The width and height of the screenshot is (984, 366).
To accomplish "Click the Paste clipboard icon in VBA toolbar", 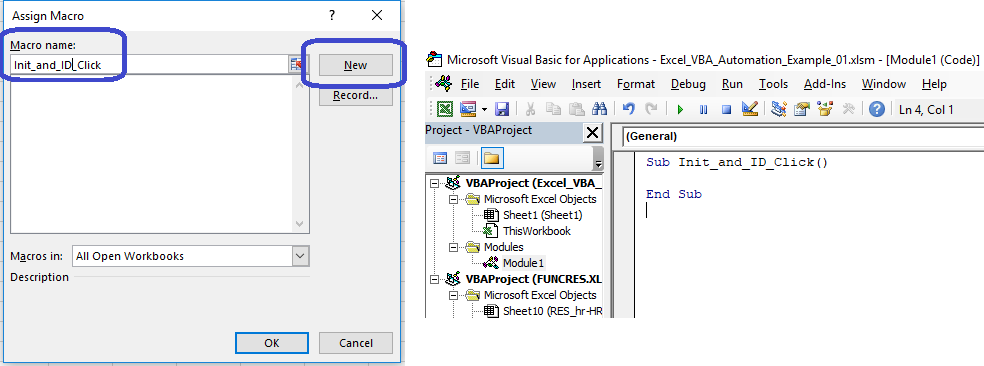I will 576,109.
